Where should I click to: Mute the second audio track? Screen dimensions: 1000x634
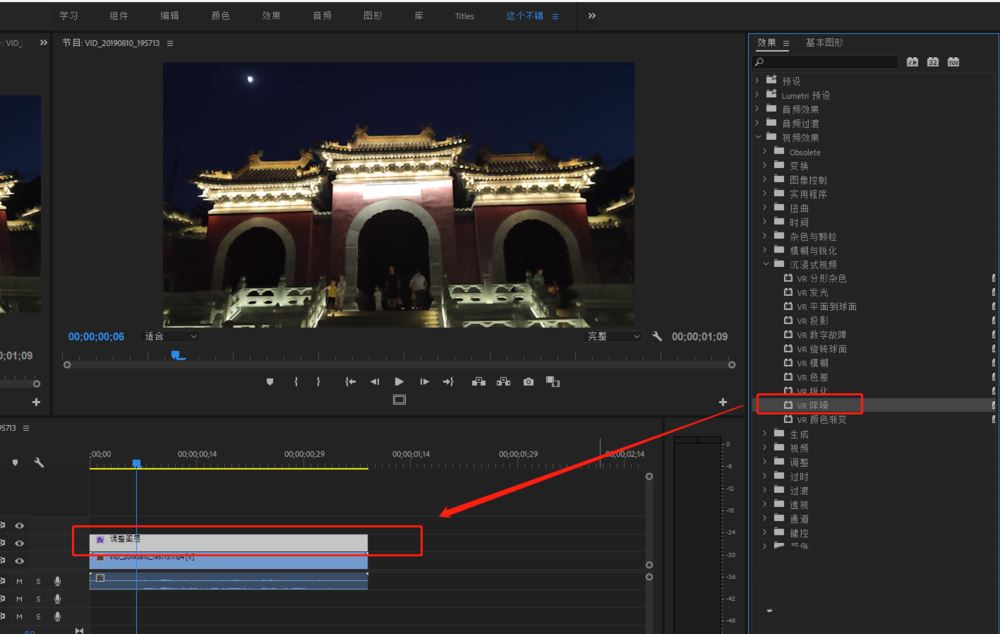click(19, 599)
